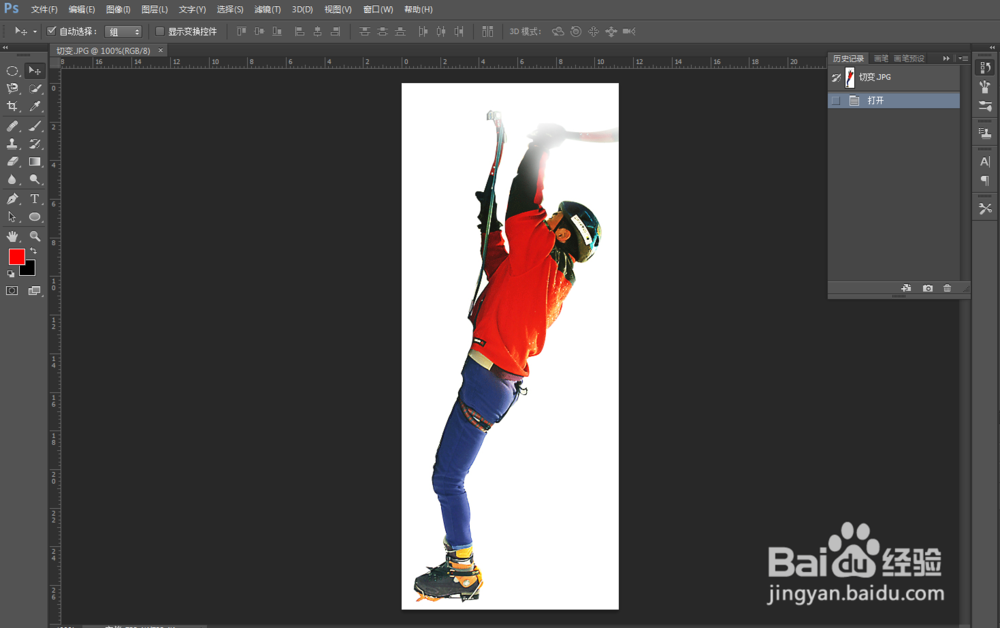Screen dimensions: 1000x628
Task: Select the Hand tool
Action: 12,236
